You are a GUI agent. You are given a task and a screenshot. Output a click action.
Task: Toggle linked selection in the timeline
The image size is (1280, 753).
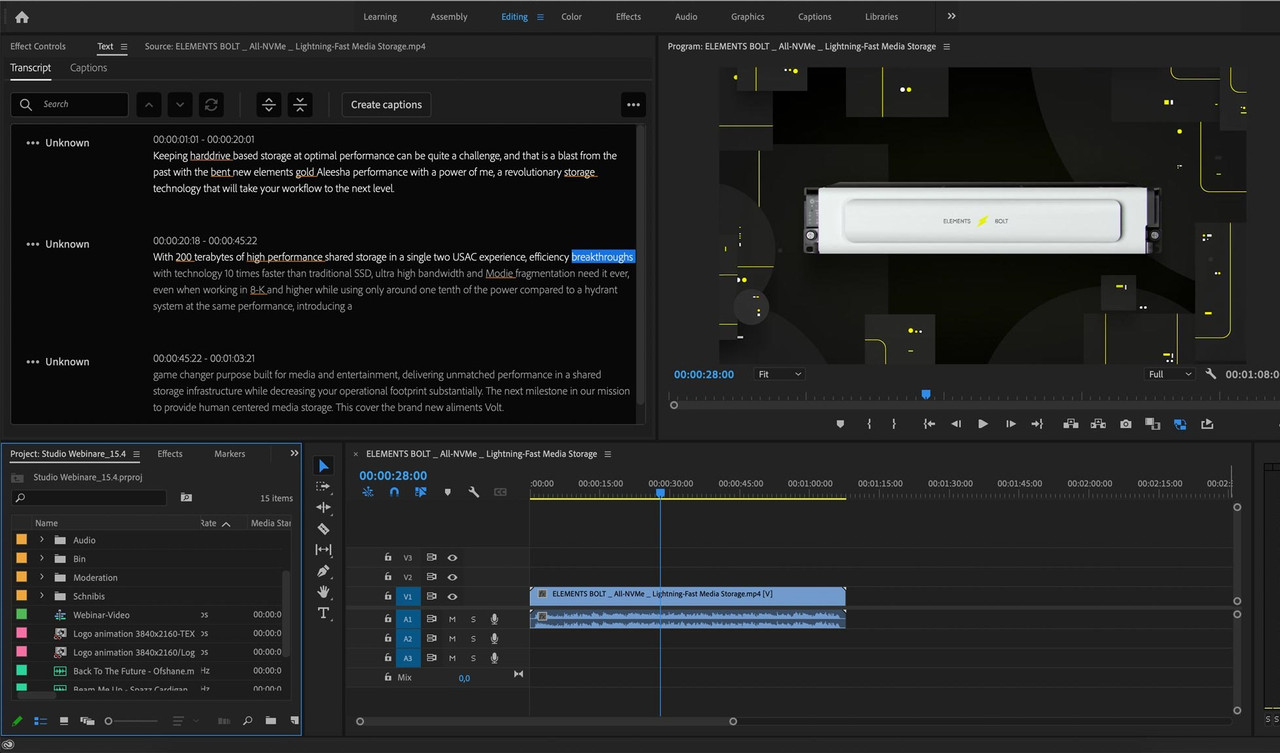click(420, 492)
